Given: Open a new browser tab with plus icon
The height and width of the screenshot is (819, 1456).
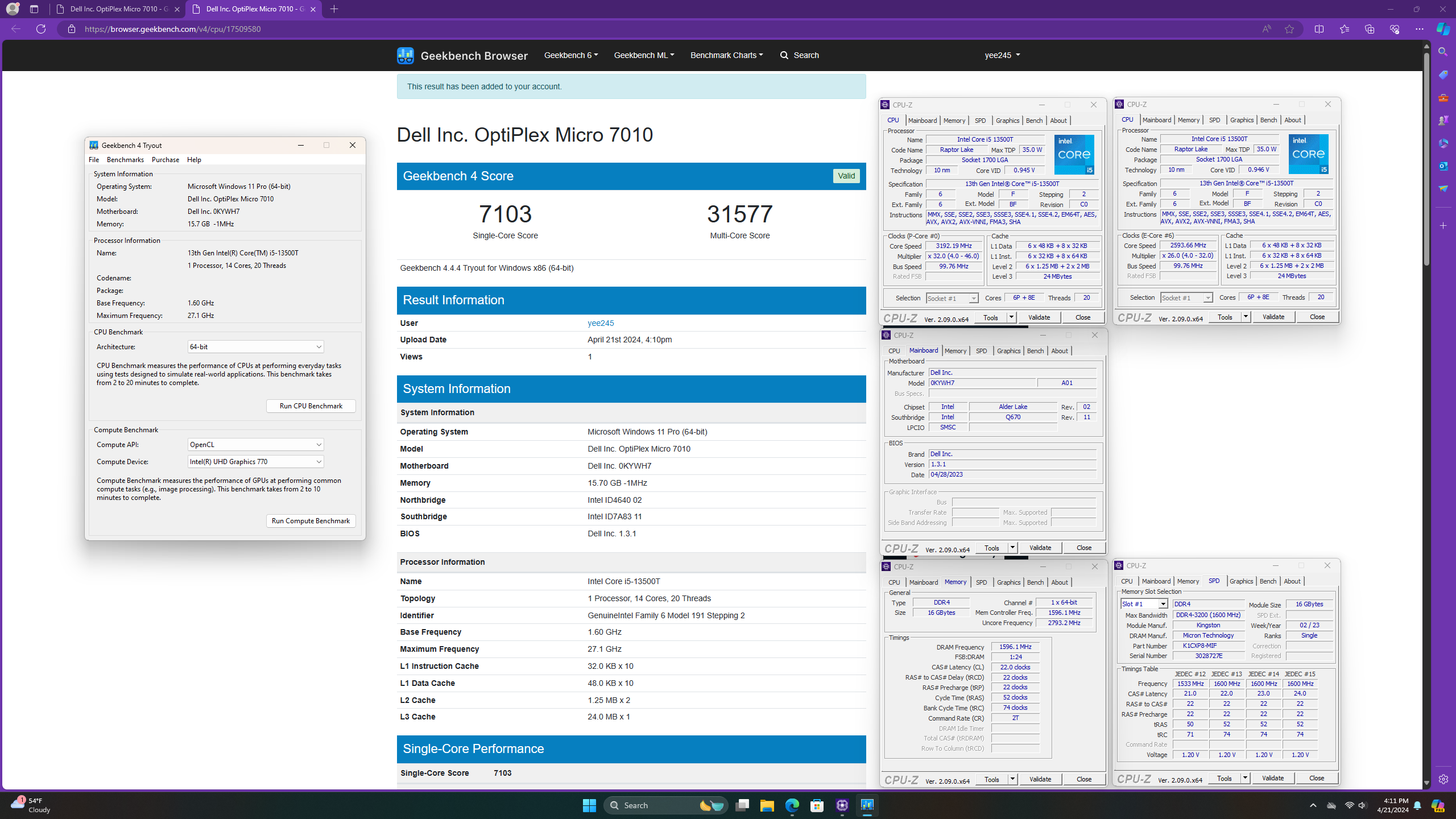Looking at the screenshot, I should [x=334, y=9].
